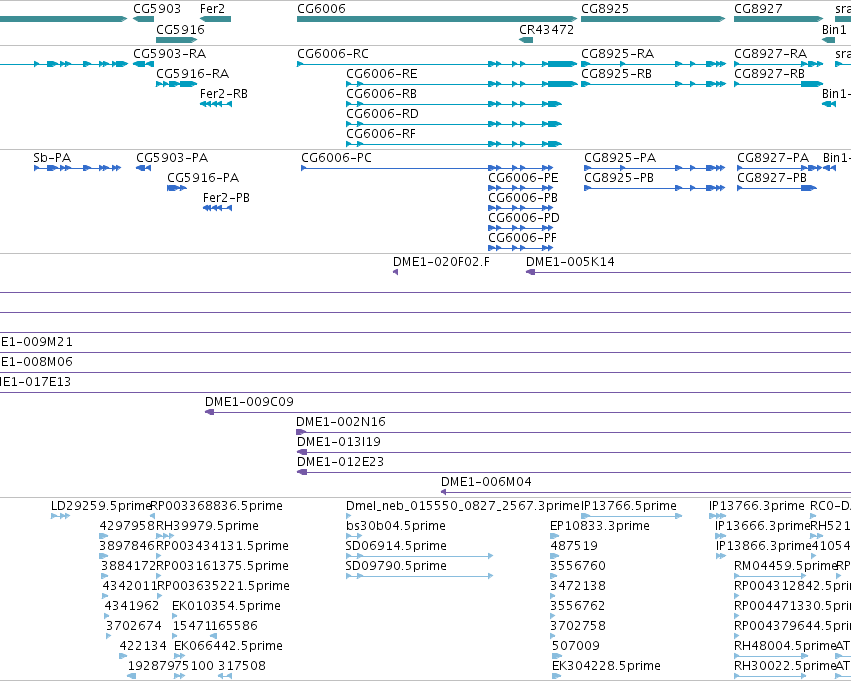This screenshot has height=681, width=851.
Task: Click protein CG6006-PE label
Action: pyautogui.click(x=523, y=178)
